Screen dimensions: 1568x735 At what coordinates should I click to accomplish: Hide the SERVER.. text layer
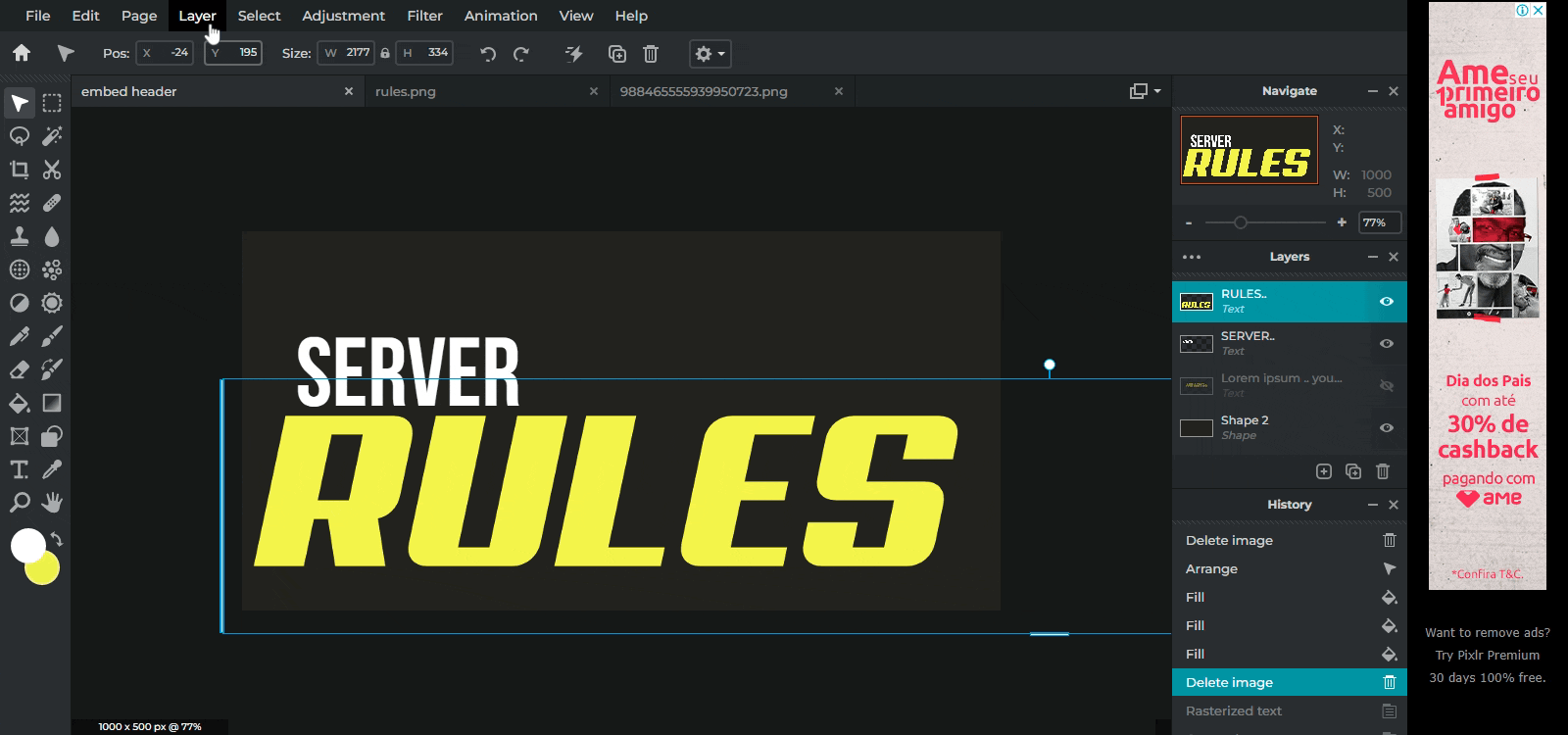tap(1387, 343)
